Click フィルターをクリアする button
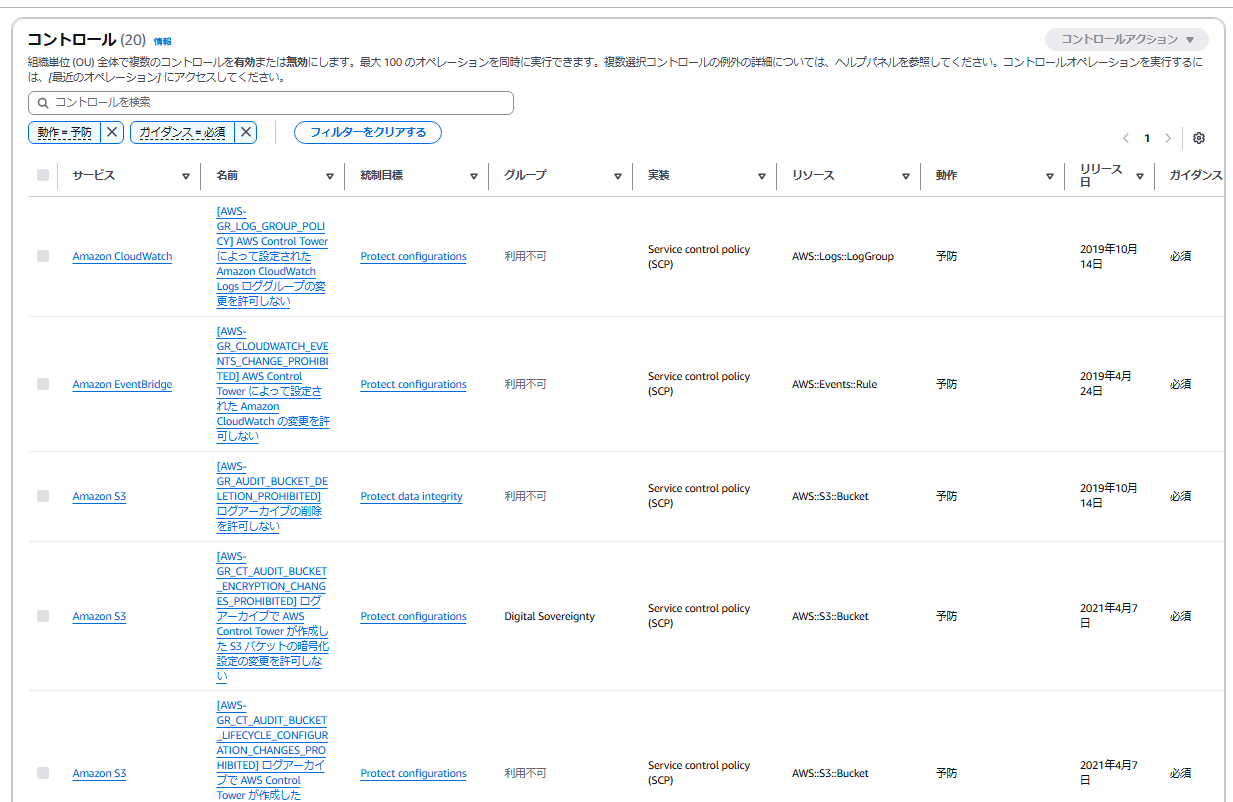The image size is (1233, 802). coord(368,132)
